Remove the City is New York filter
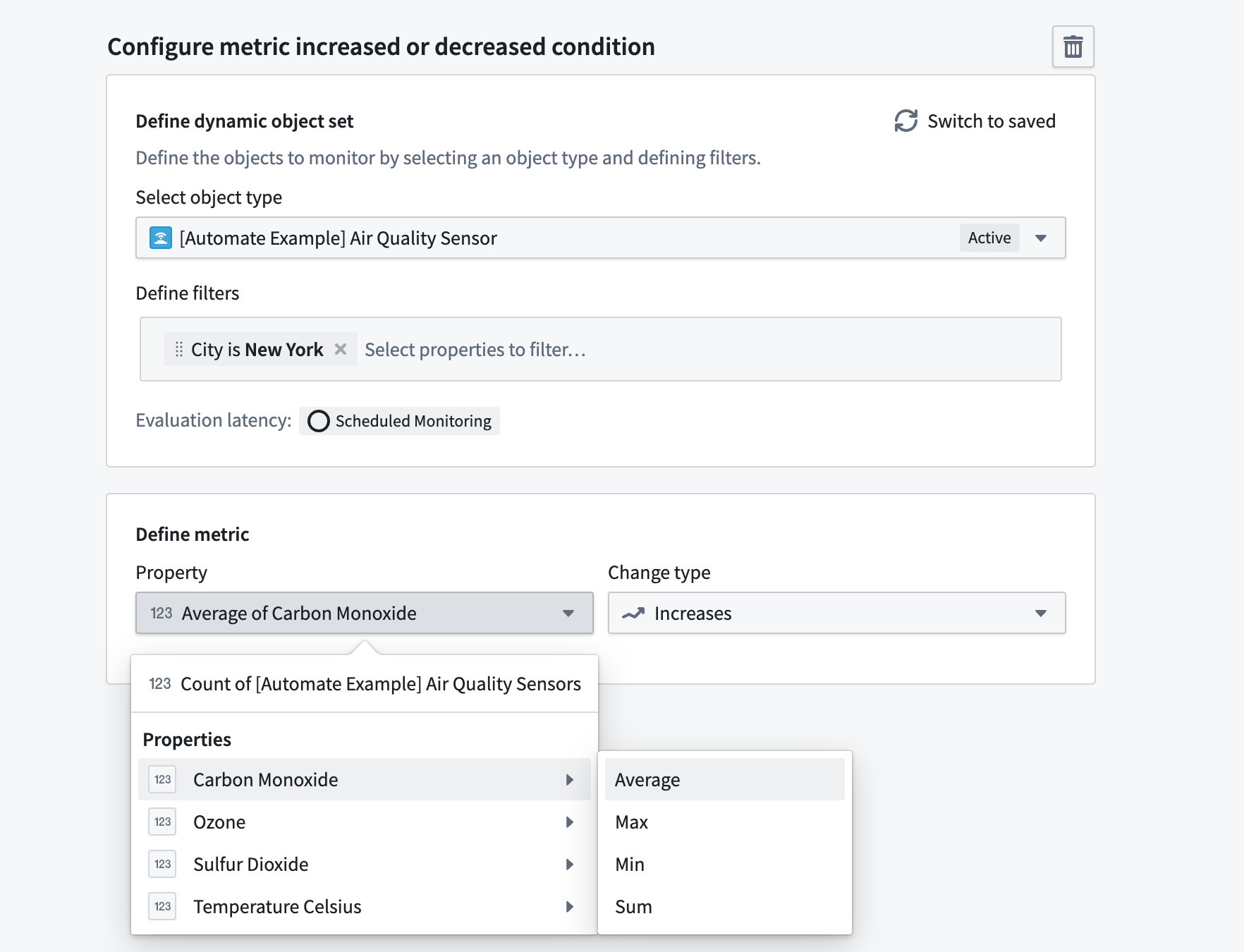Image resolution: width=1244 pixels, height=952 pixels. coord(341,349)
